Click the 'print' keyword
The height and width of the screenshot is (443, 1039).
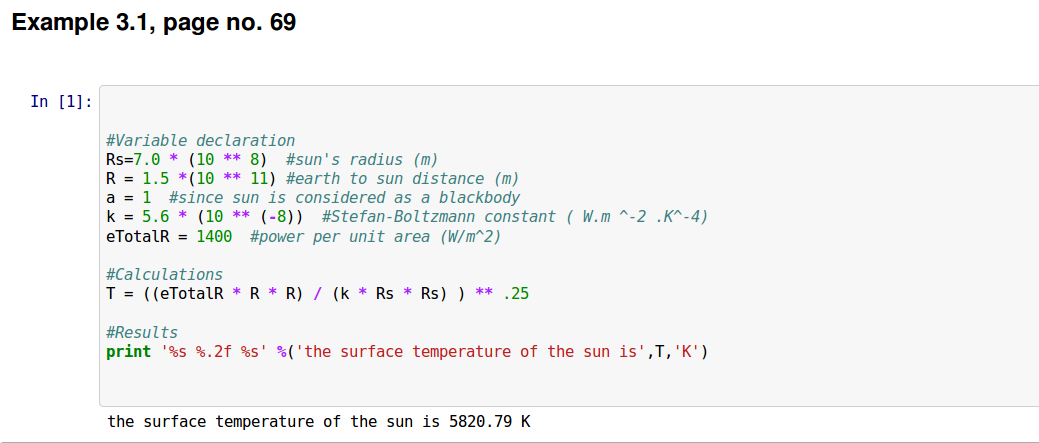126,351
